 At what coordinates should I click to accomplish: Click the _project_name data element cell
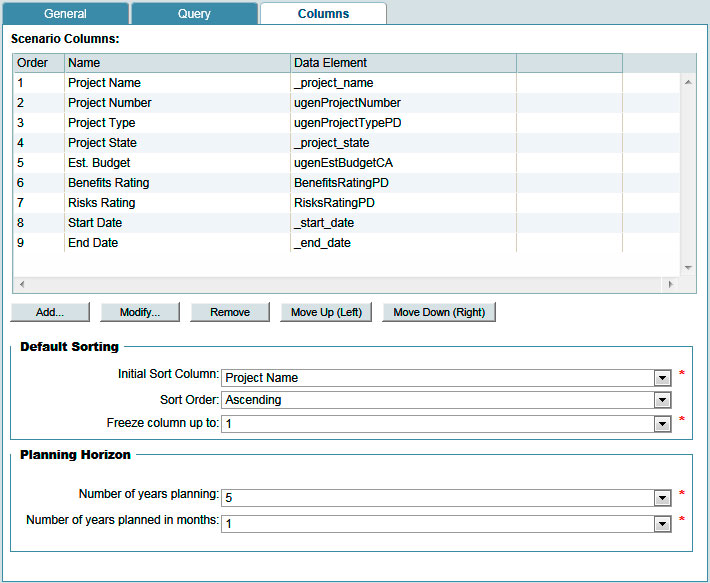(403, 83)
